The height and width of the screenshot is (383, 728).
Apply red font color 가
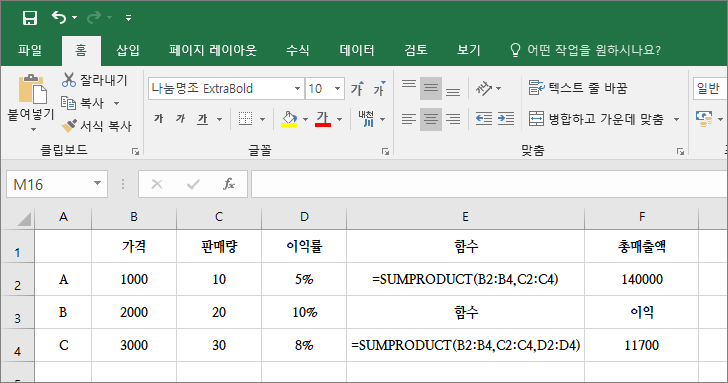[x=323, y=119]
